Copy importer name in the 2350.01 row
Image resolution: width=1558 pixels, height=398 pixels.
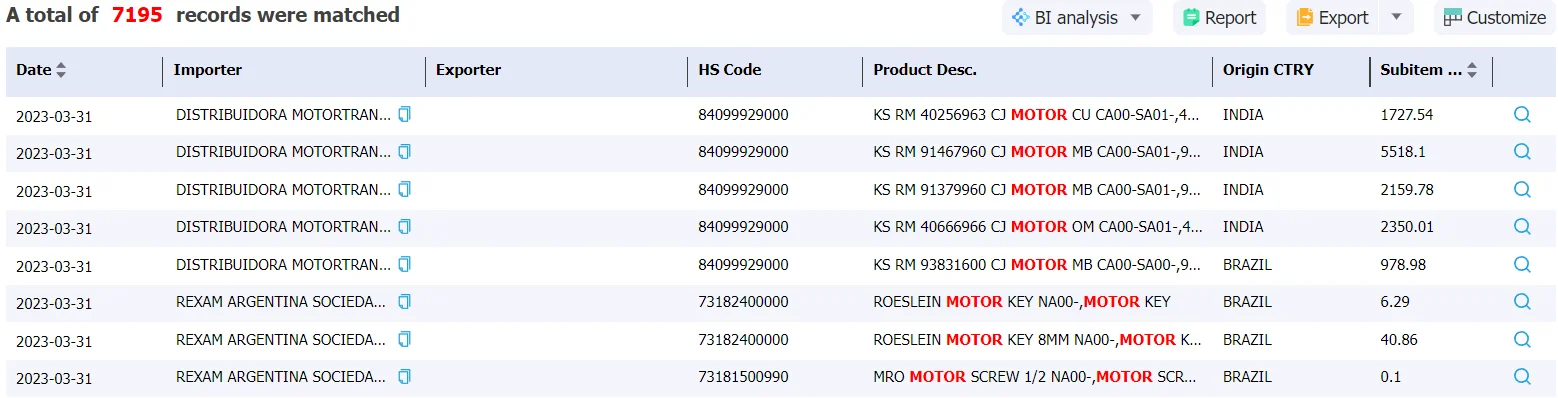click(404, 227)
